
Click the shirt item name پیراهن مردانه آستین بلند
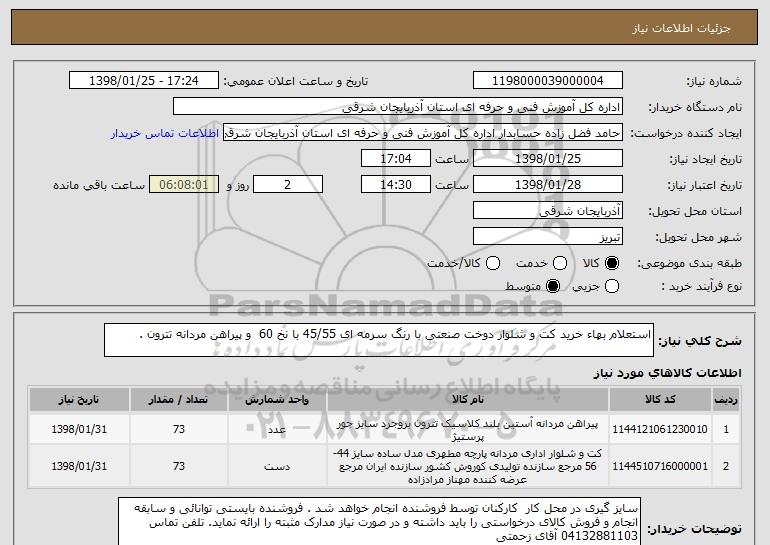point(468,430)
